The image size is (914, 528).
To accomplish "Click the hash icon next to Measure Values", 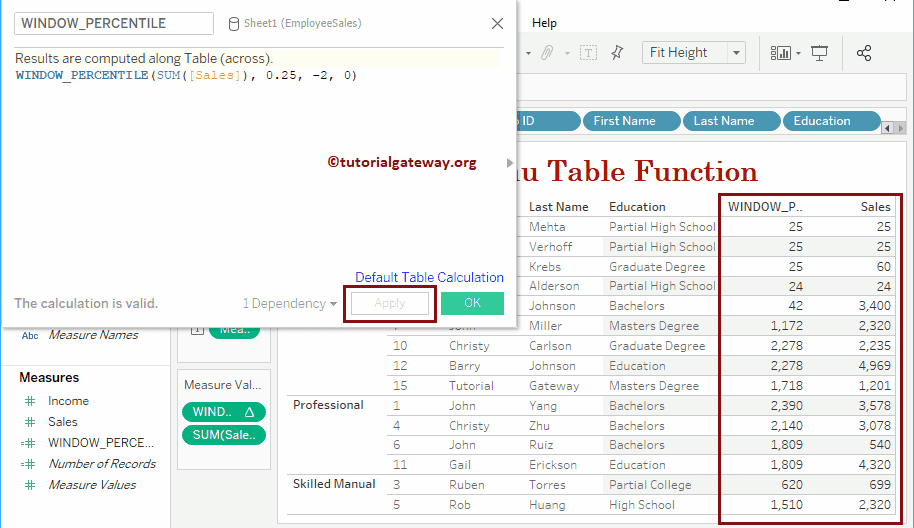I will click(30, 485).
